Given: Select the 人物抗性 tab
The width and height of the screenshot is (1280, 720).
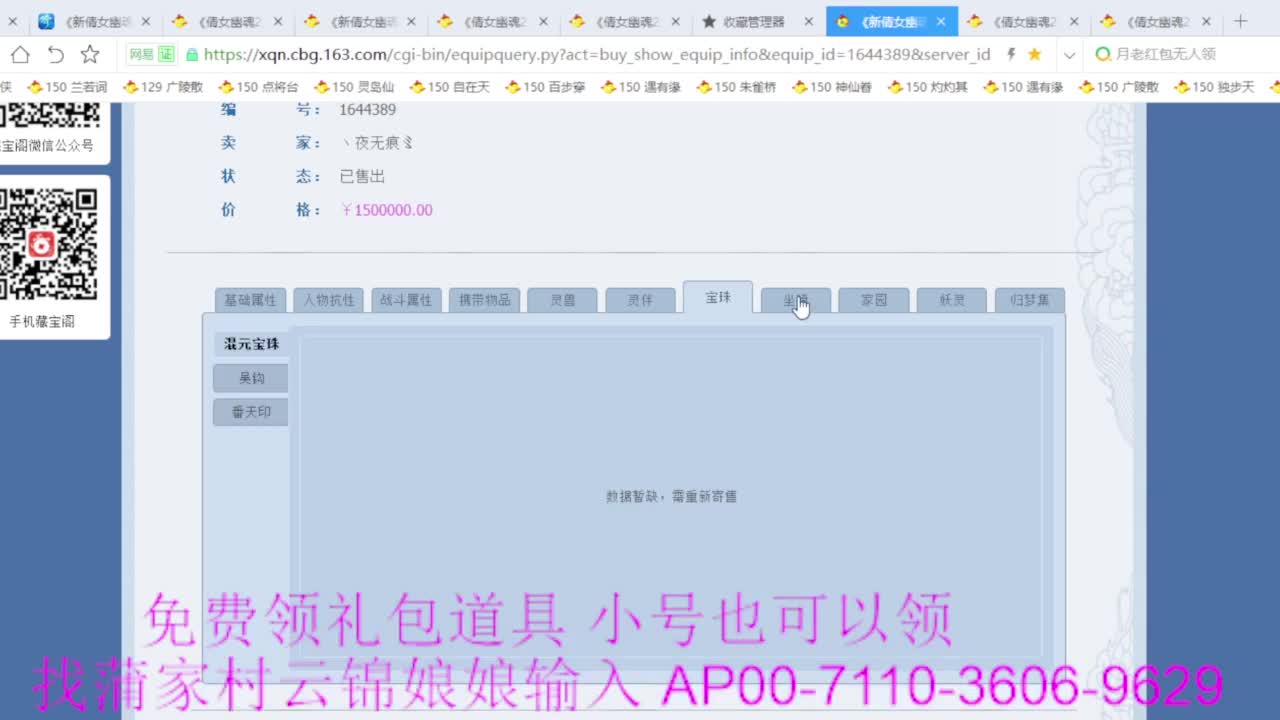Looking at the screenshot, I should [x=328, y=300].
